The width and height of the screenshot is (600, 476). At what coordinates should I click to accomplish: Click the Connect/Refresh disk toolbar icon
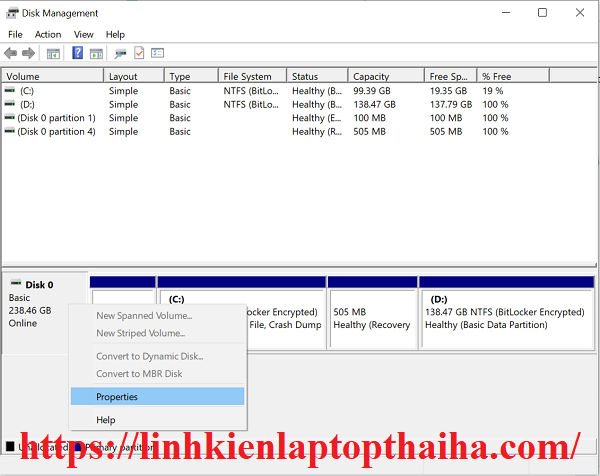point(121,53)
